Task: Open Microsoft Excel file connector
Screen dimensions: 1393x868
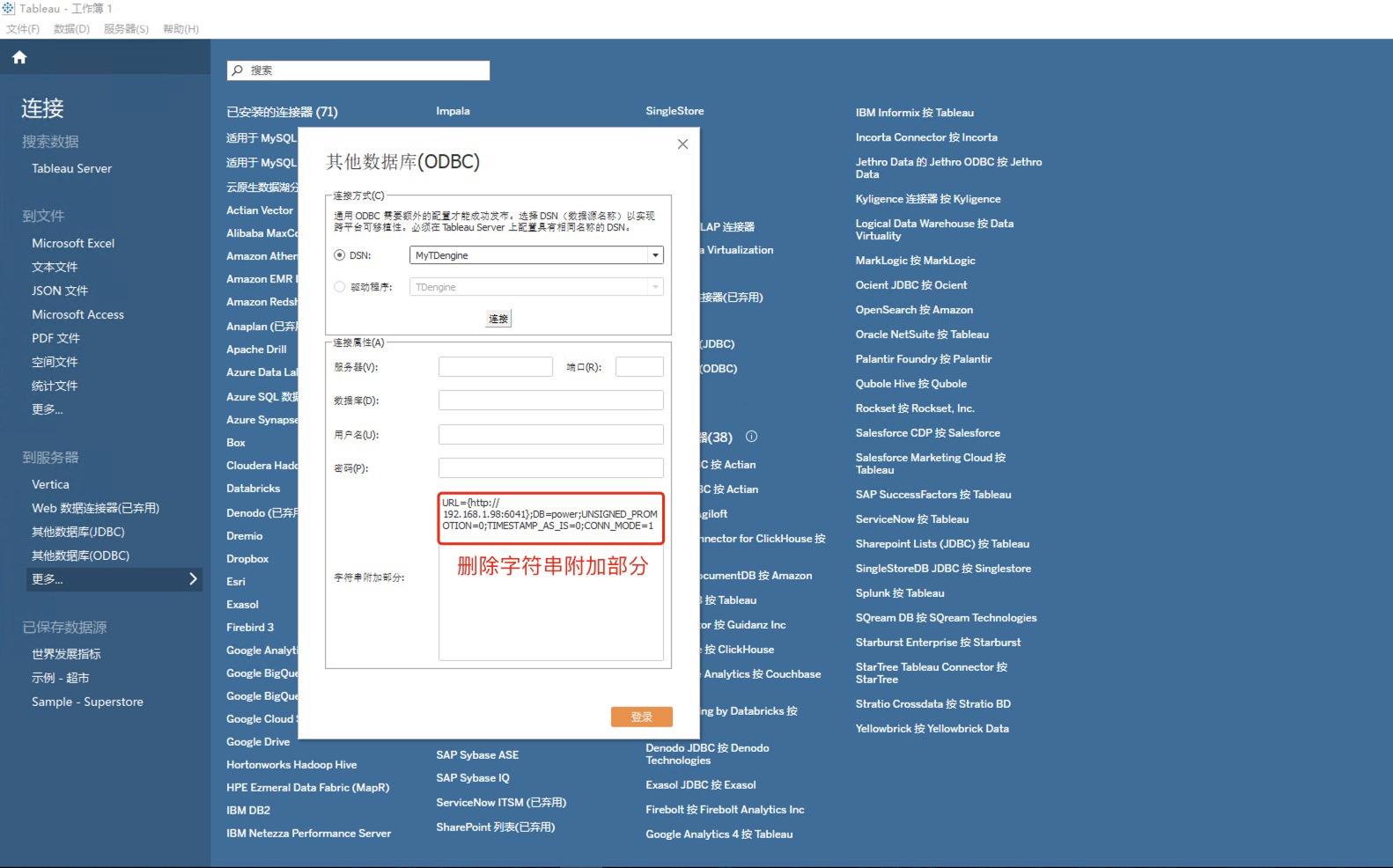Action: pyautogui.click(x=73, y=243)
